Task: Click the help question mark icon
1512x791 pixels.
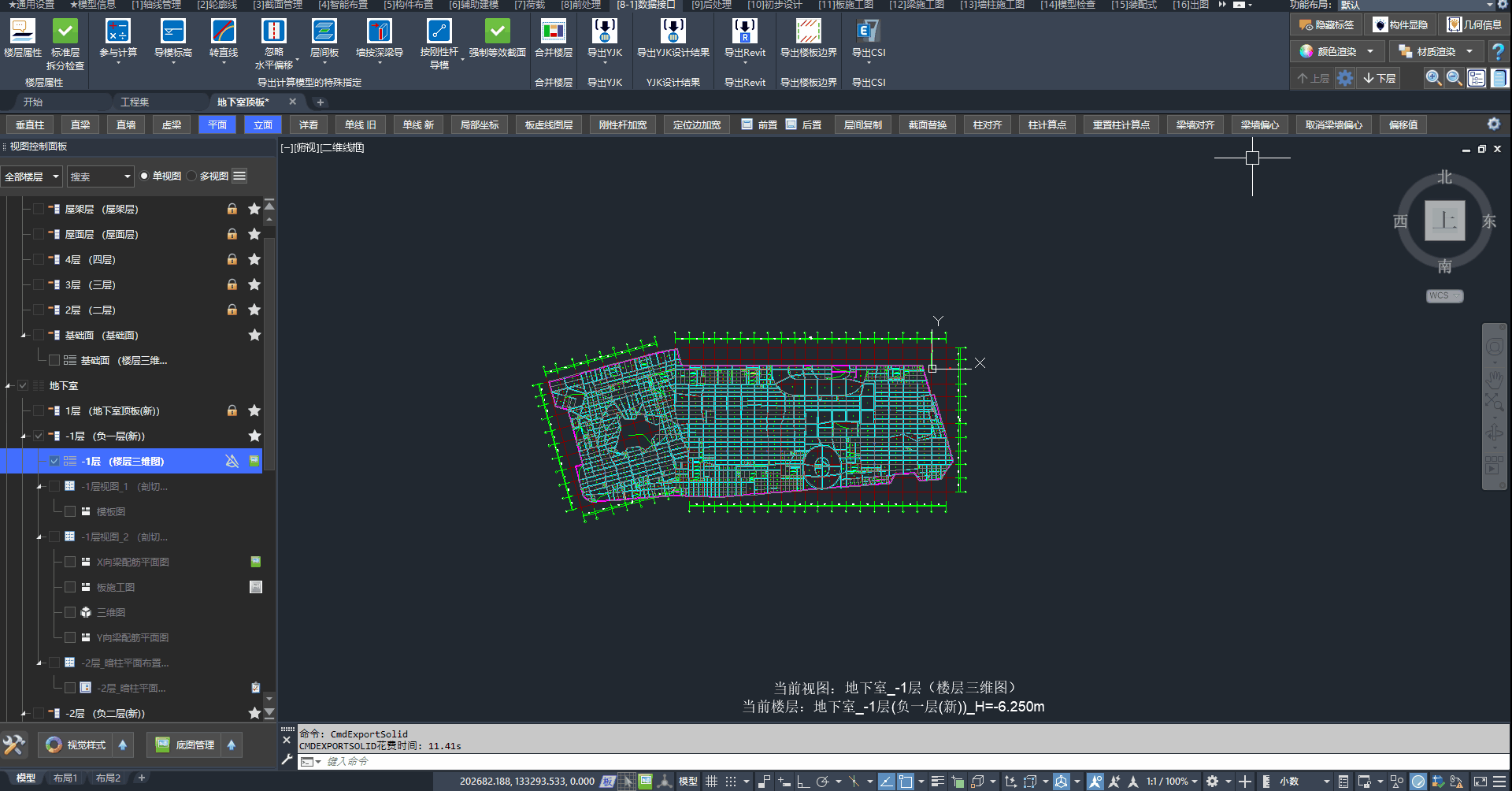Action: click(x=1498, y=52)
